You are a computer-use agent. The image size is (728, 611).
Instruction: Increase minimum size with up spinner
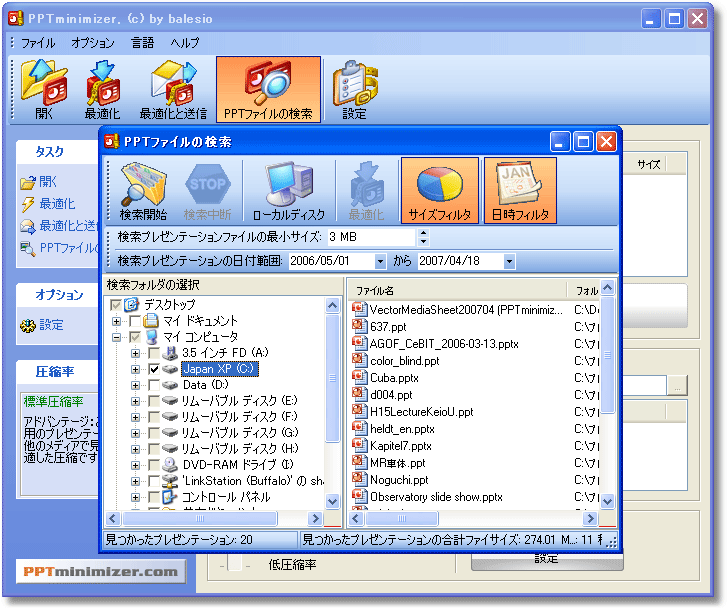423,233
